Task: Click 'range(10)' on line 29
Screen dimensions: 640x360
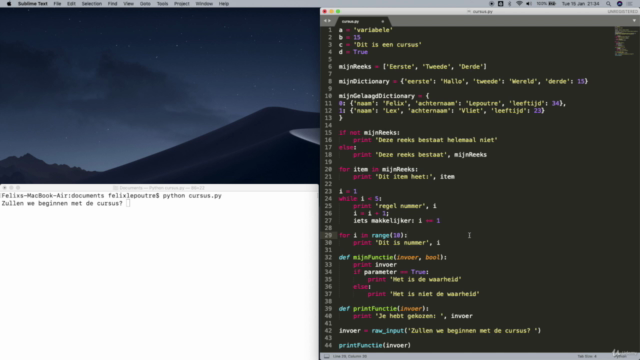Action: pyautogui.click(x=388, y=236)
